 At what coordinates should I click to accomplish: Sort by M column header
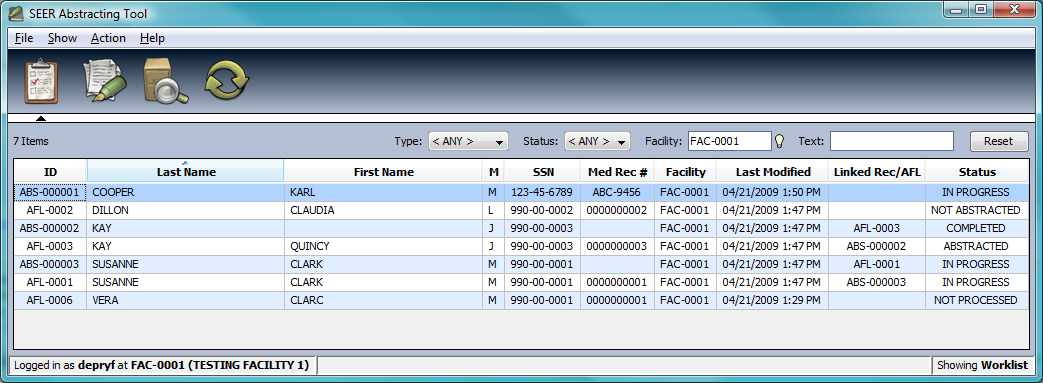494,172
